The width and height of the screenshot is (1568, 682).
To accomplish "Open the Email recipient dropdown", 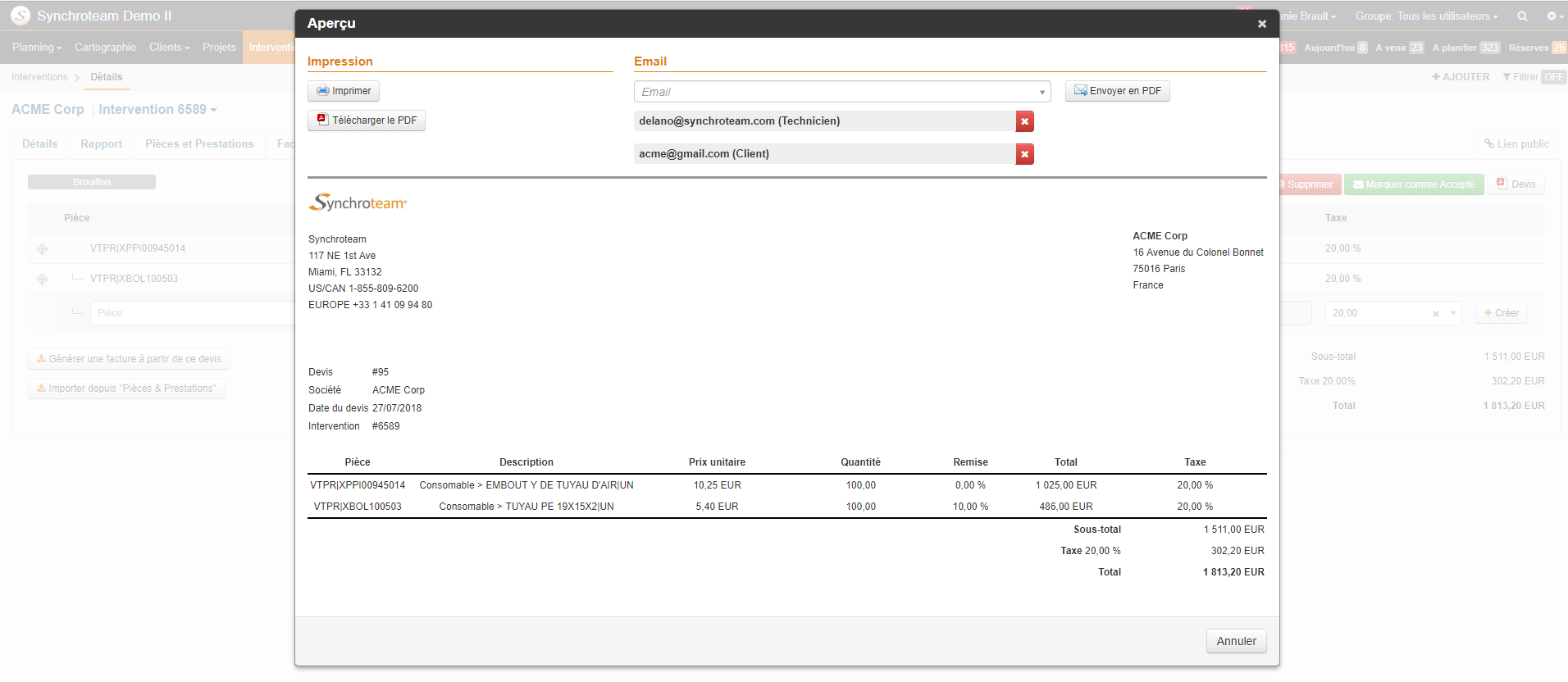I will (x=842, y=92).
